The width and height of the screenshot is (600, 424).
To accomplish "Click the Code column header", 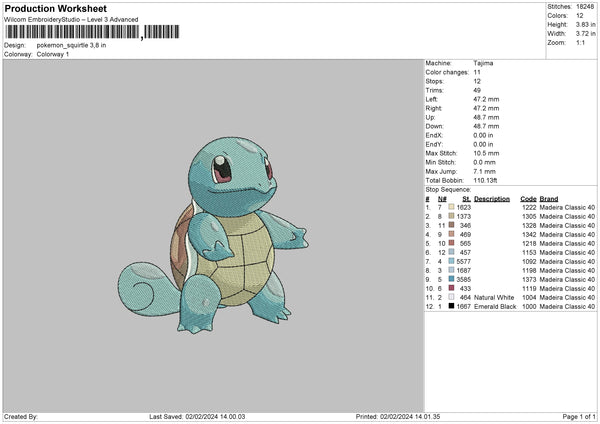I will pyautogui.click(x=528, y=198).
